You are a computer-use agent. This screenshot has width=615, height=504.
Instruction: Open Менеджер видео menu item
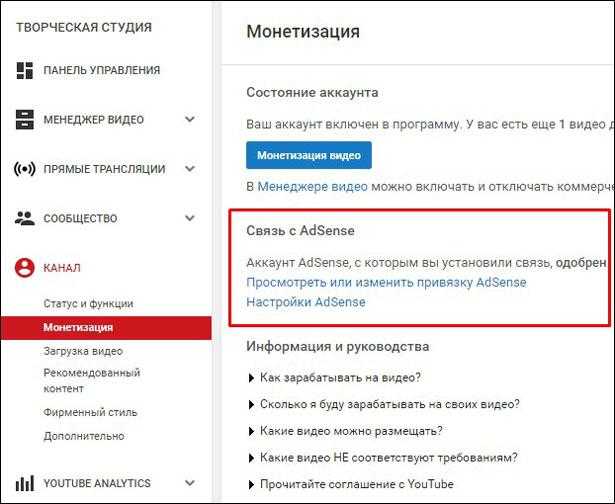click(x=94, y=120)
